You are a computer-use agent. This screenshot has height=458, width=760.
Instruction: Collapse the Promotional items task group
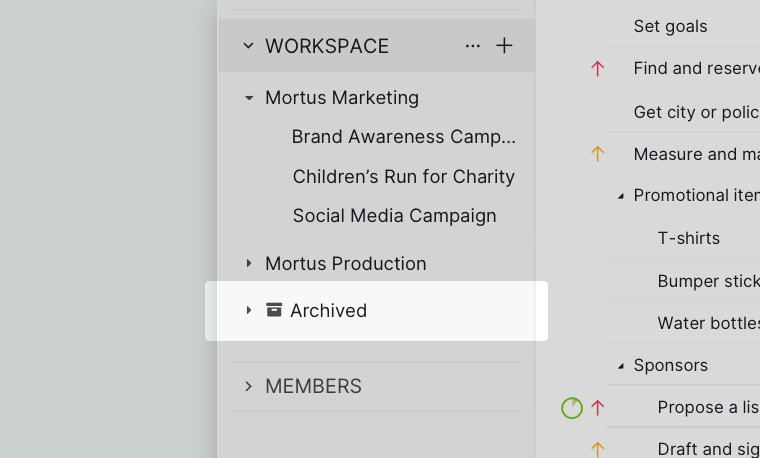620,196
